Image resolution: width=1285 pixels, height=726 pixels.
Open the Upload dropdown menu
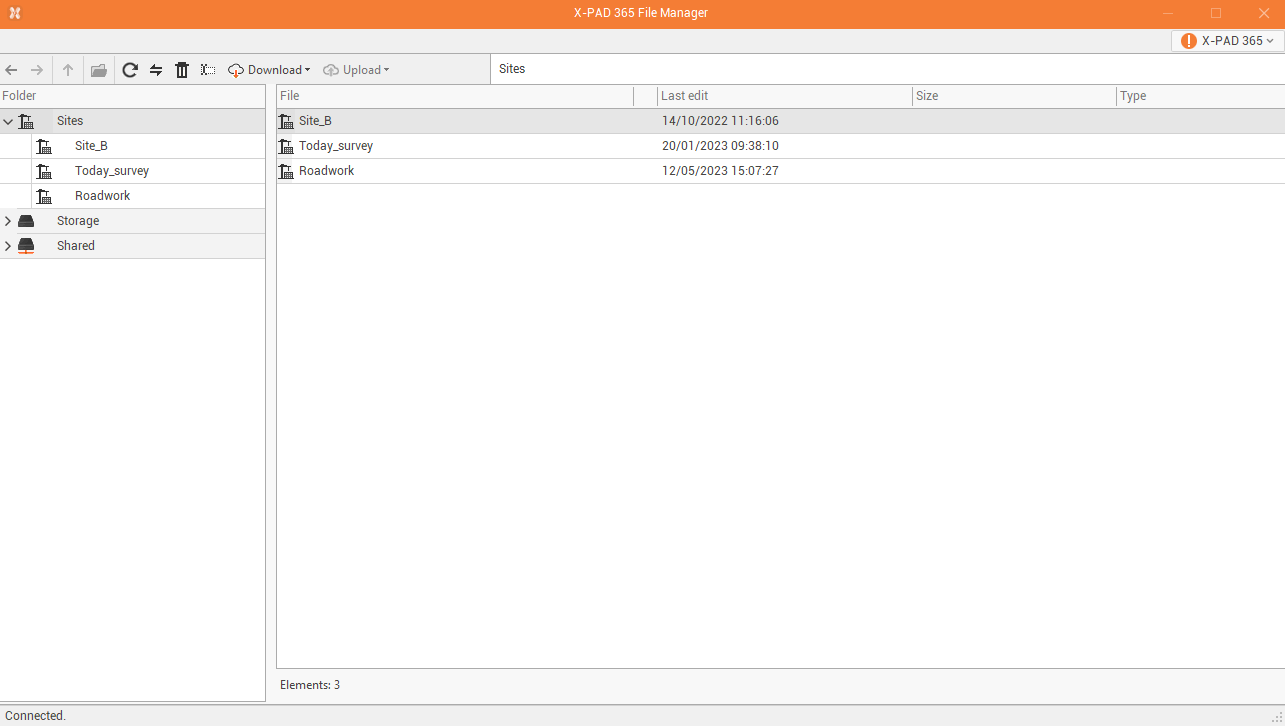[356, 70]
